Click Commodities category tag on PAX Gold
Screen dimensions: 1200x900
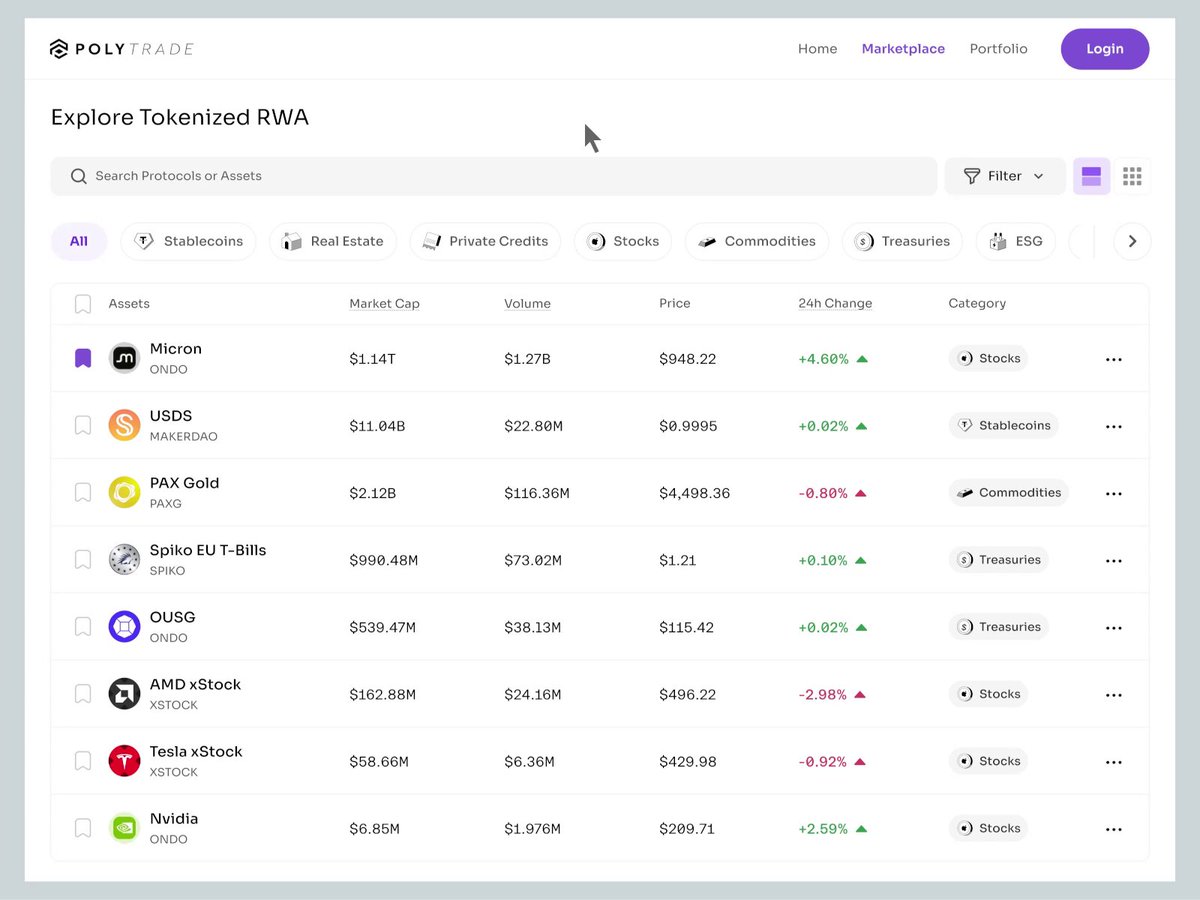coord(1008,492)
